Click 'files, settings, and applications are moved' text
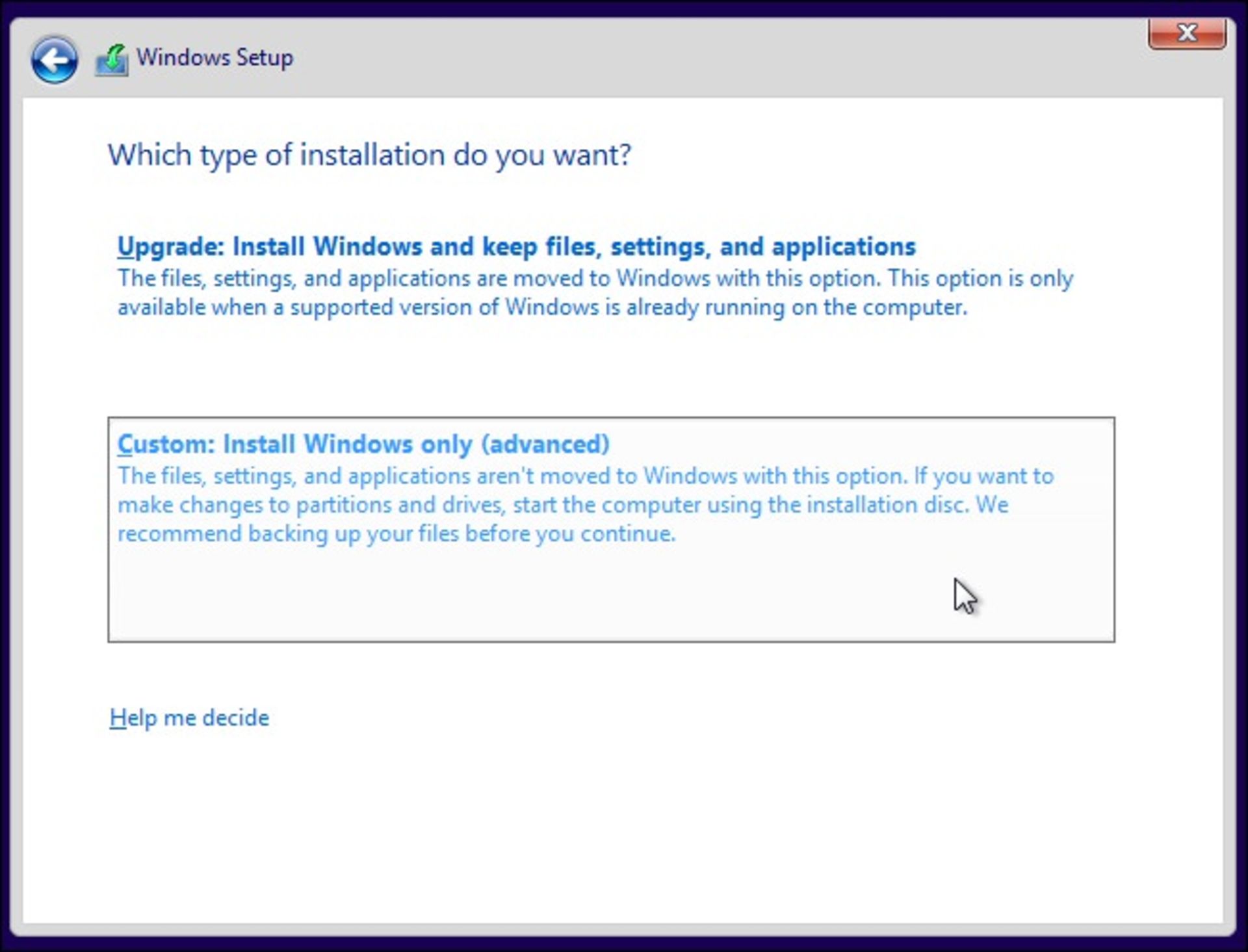This screenshot has width=1248, height=952. [x=595, y=278]
